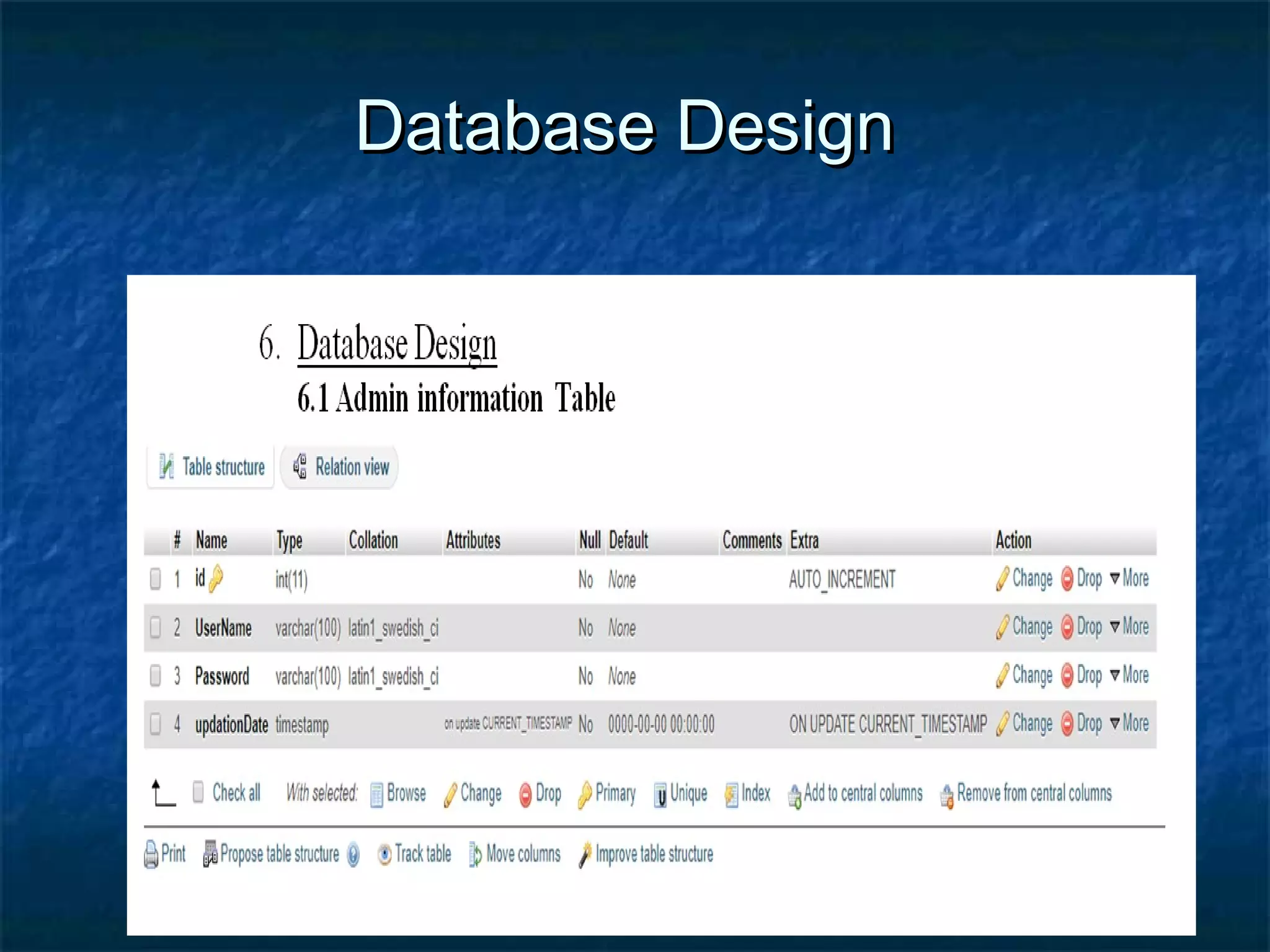The width and height of the screenshot is (1270, 952).
Task: Click the blue help icon after Propose table structure
Action: point(353,855)
